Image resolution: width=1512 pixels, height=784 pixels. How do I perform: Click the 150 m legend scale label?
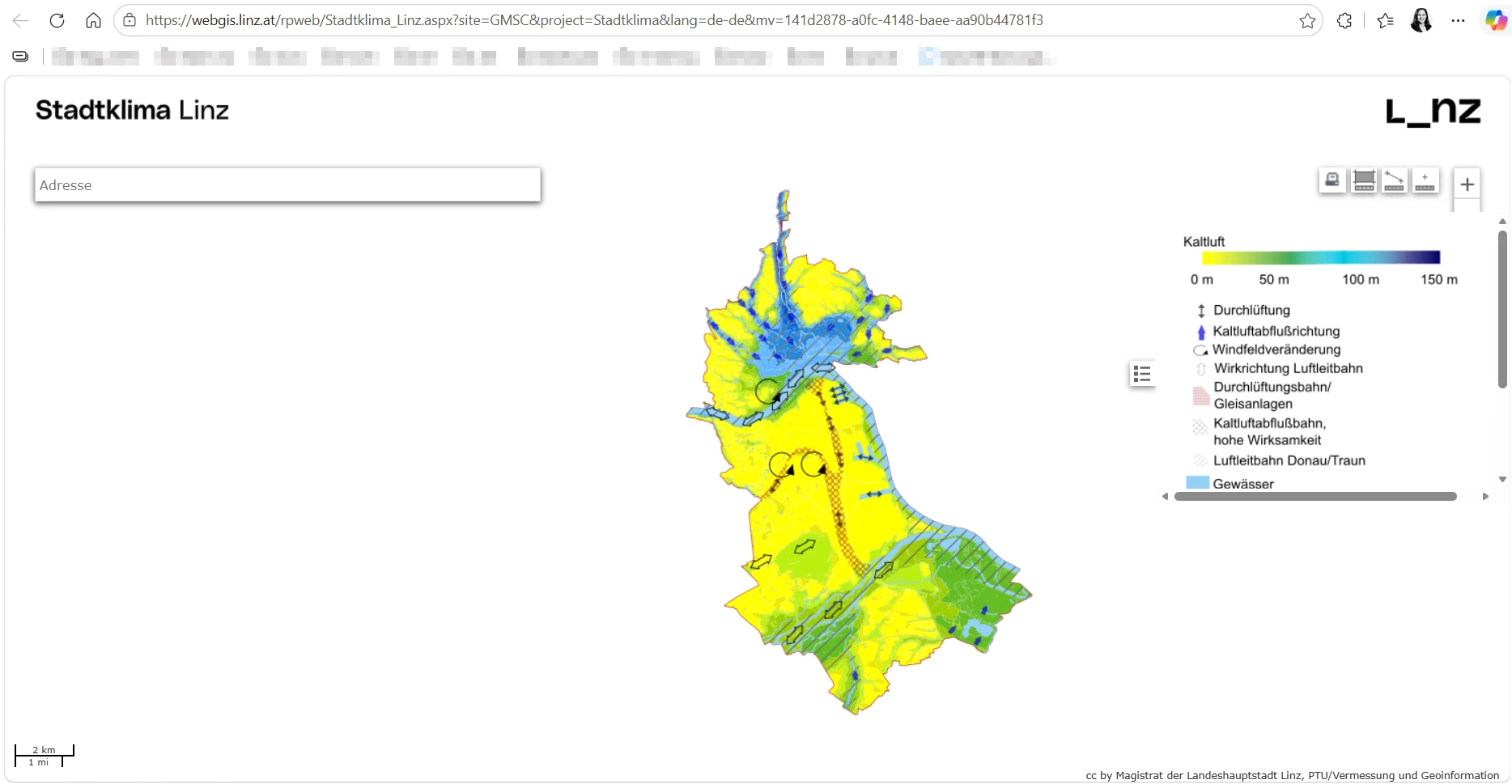click(1438, 280)
